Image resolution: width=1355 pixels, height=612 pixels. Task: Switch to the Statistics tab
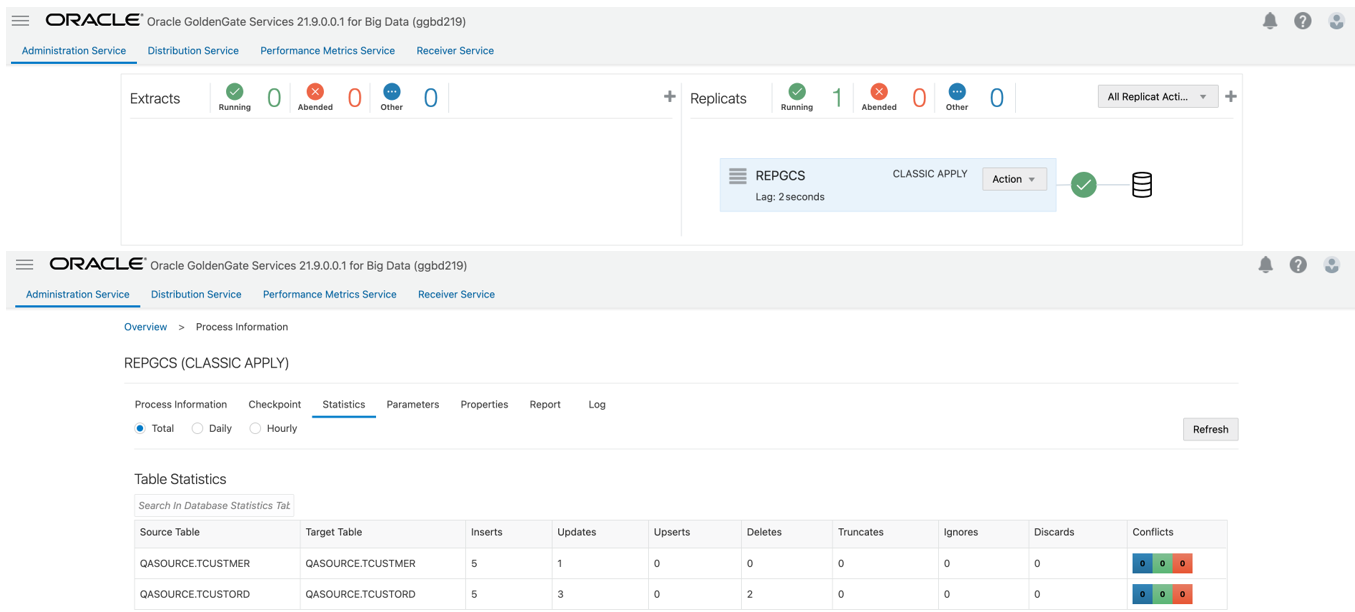343,404
